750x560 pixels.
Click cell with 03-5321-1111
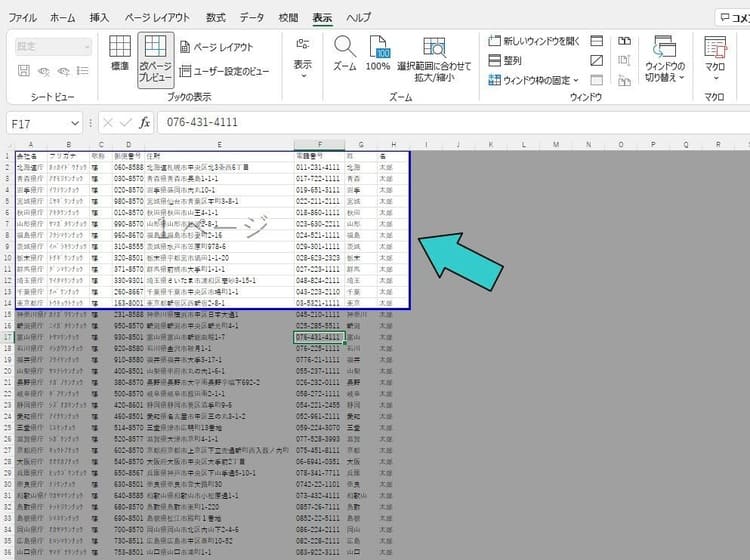[320, 303]
